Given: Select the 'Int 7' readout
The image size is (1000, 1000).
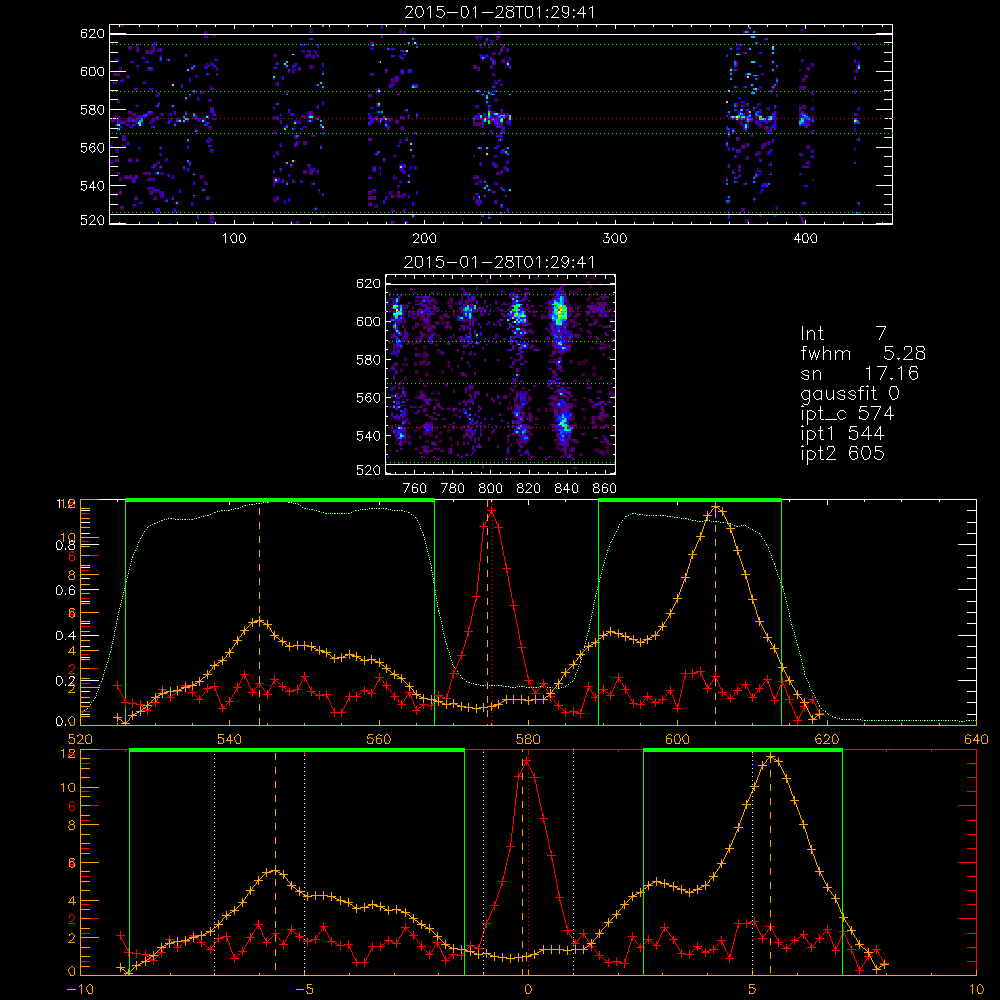Looking at the screenshot, I should [843, 334].
